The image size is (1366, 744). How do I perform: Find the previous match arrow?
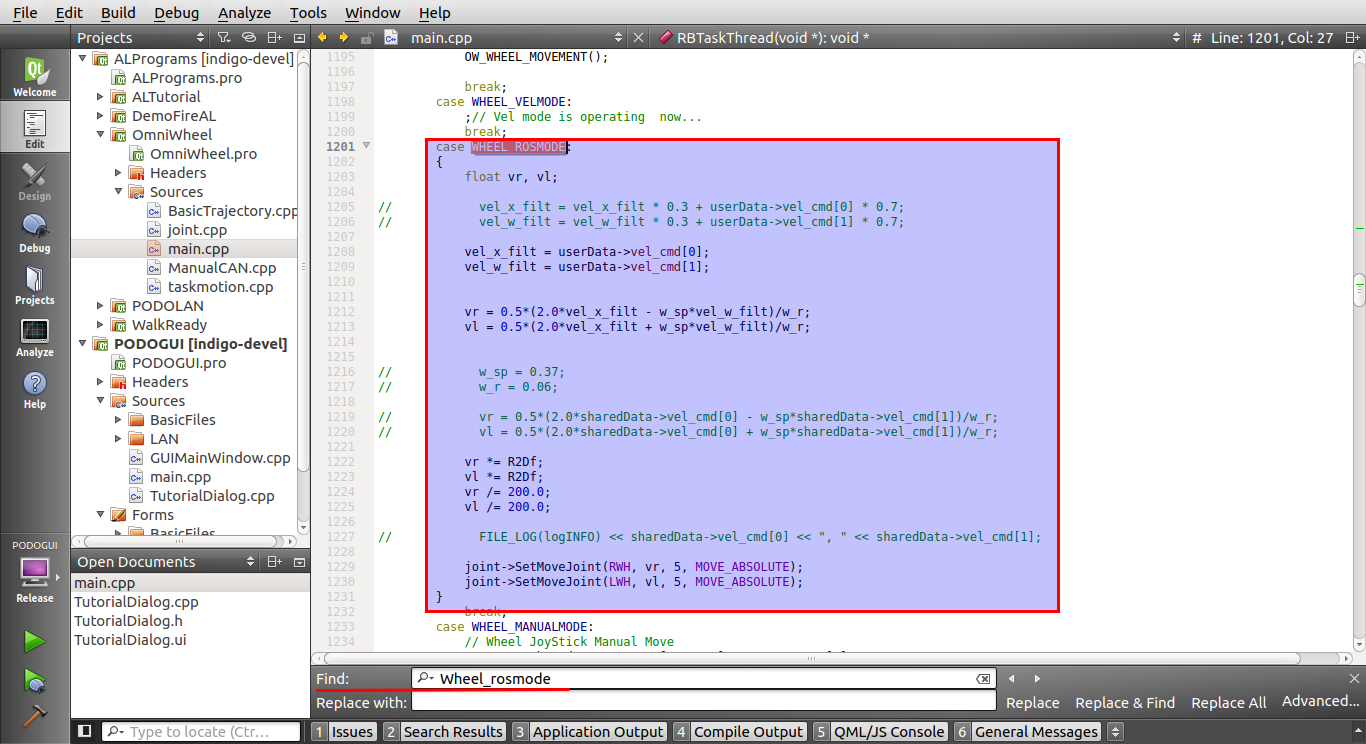click(x=1011, y=679)
